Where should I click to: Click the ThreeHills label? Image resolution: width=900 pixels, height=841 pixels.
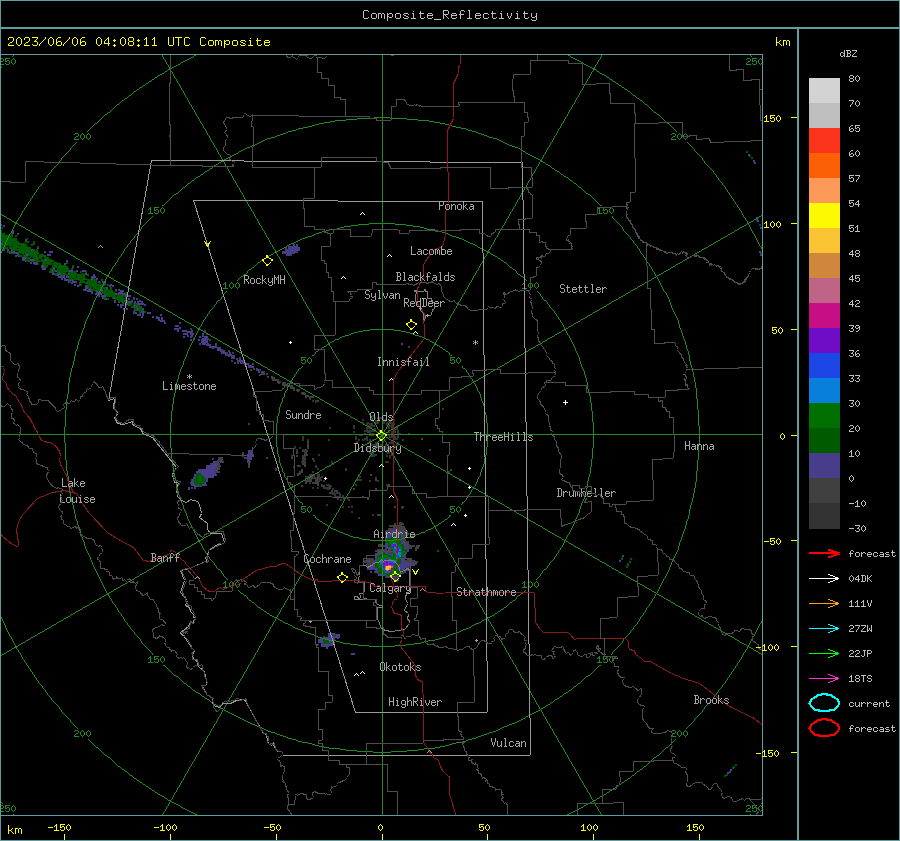coord(503,437)
